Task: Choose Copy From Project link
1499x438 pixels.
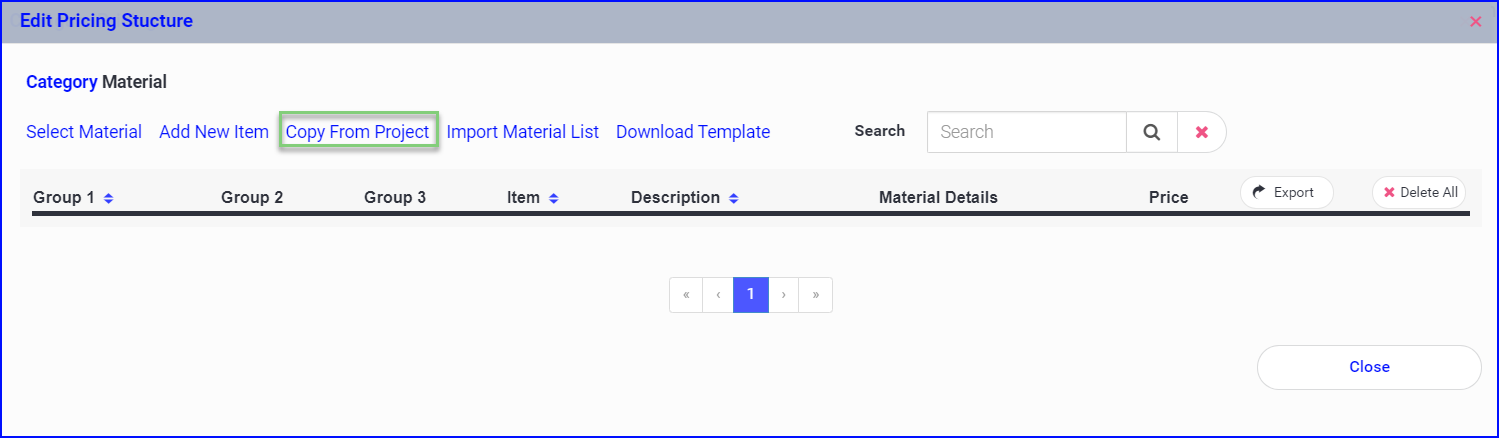Action: 358,132
